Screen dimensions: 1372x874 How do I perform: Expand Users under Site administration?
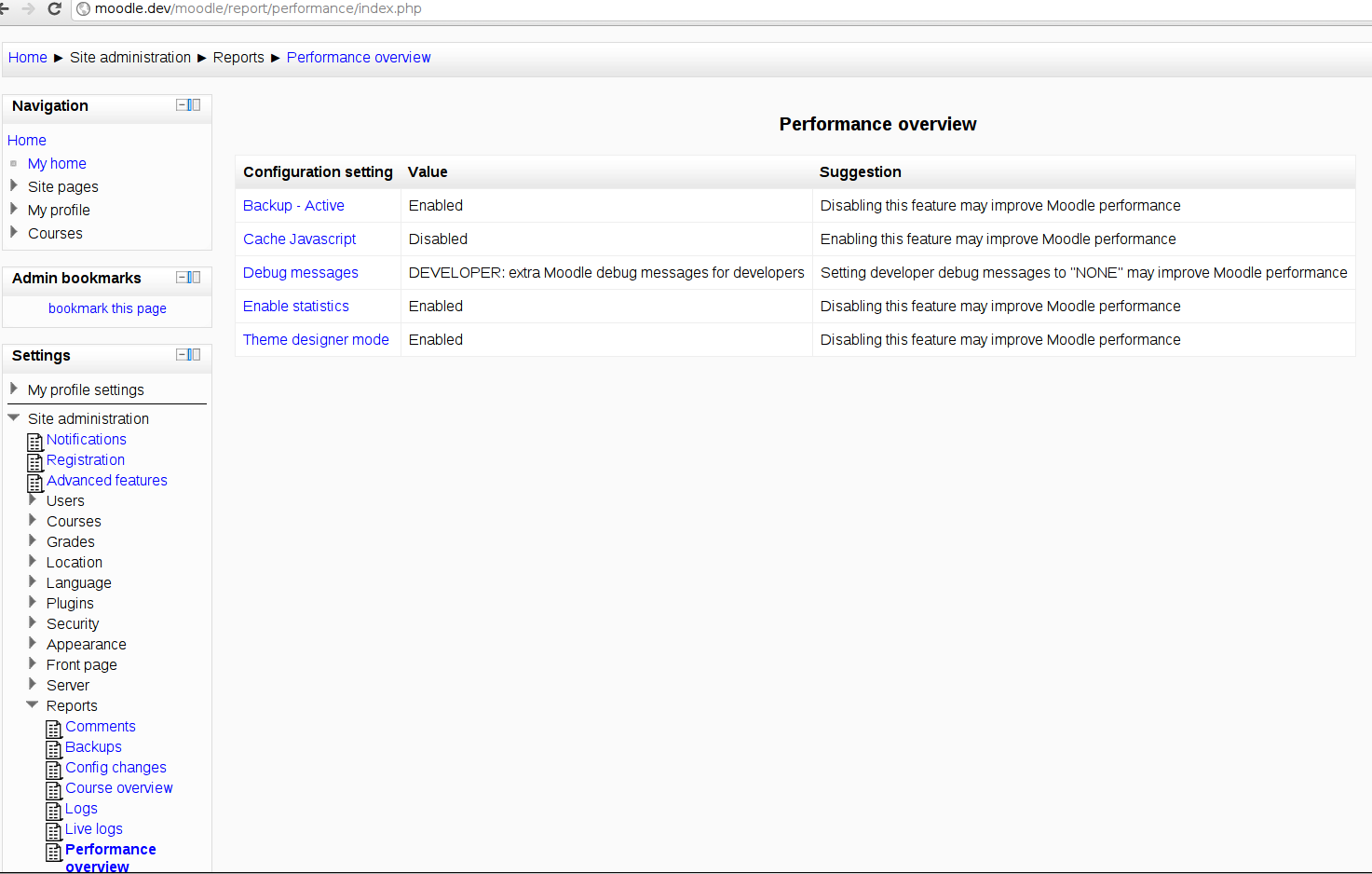point(33,499)
